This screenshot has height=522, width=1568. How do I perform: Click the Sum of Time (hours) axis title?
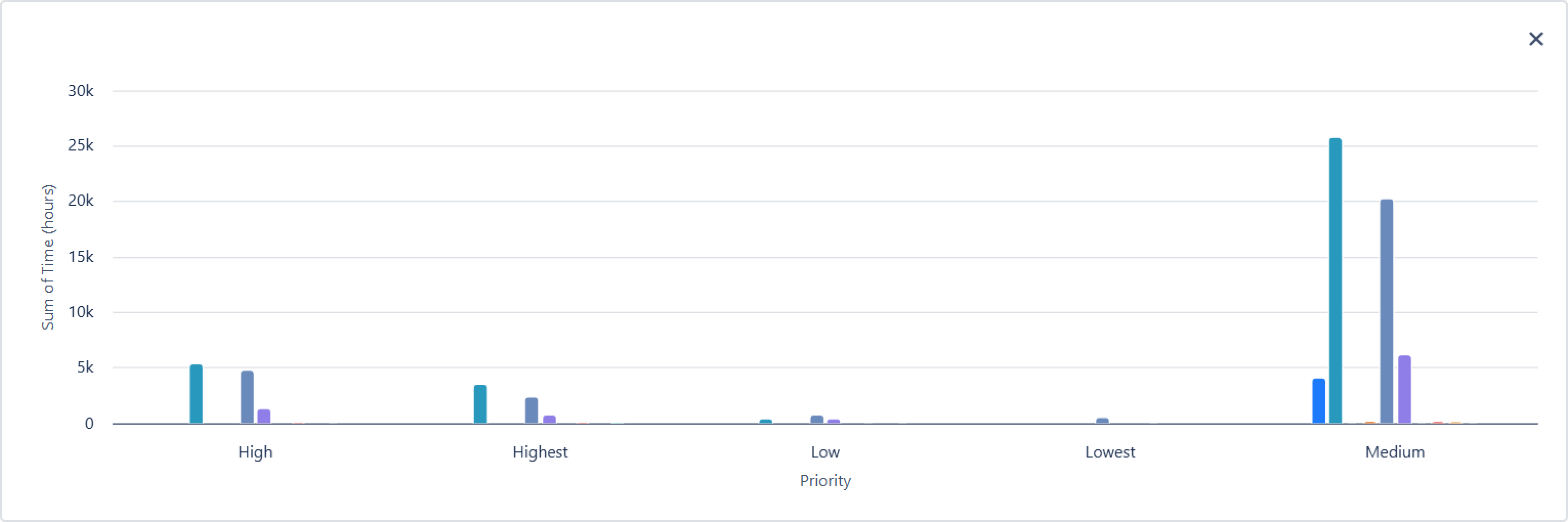pyautogui.click(x=48, y=257)
